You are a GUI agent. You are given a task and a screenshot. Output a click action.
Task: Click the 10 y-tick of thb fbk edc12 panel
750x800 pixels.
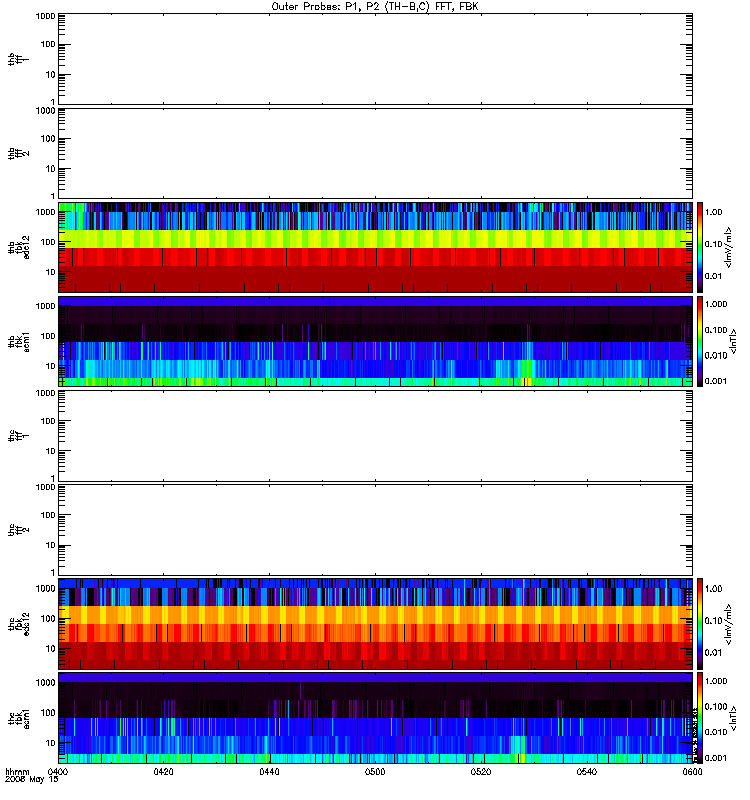coord(50,272)
